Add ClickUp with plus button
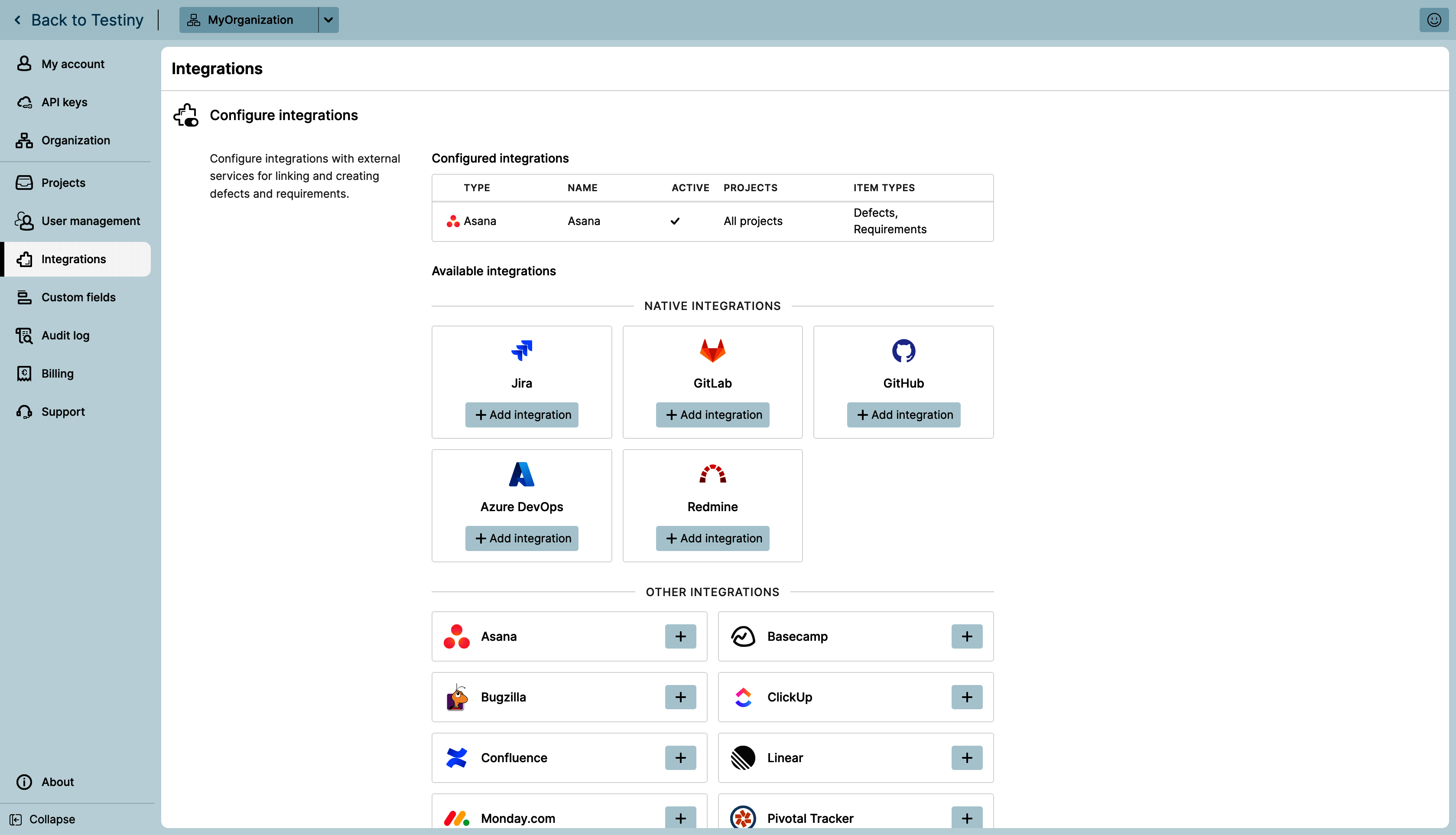1456x835 pixels. click(x=966, y=697)
